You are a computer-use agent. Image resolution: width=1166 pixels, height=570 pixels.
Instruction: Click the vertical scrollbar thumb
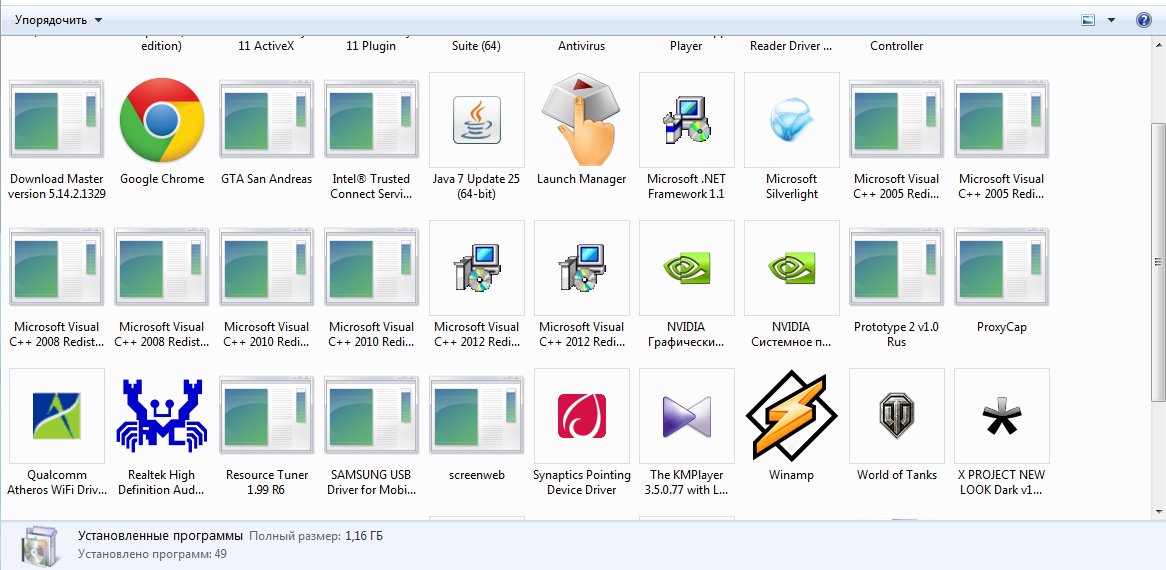coord(1158,261)
